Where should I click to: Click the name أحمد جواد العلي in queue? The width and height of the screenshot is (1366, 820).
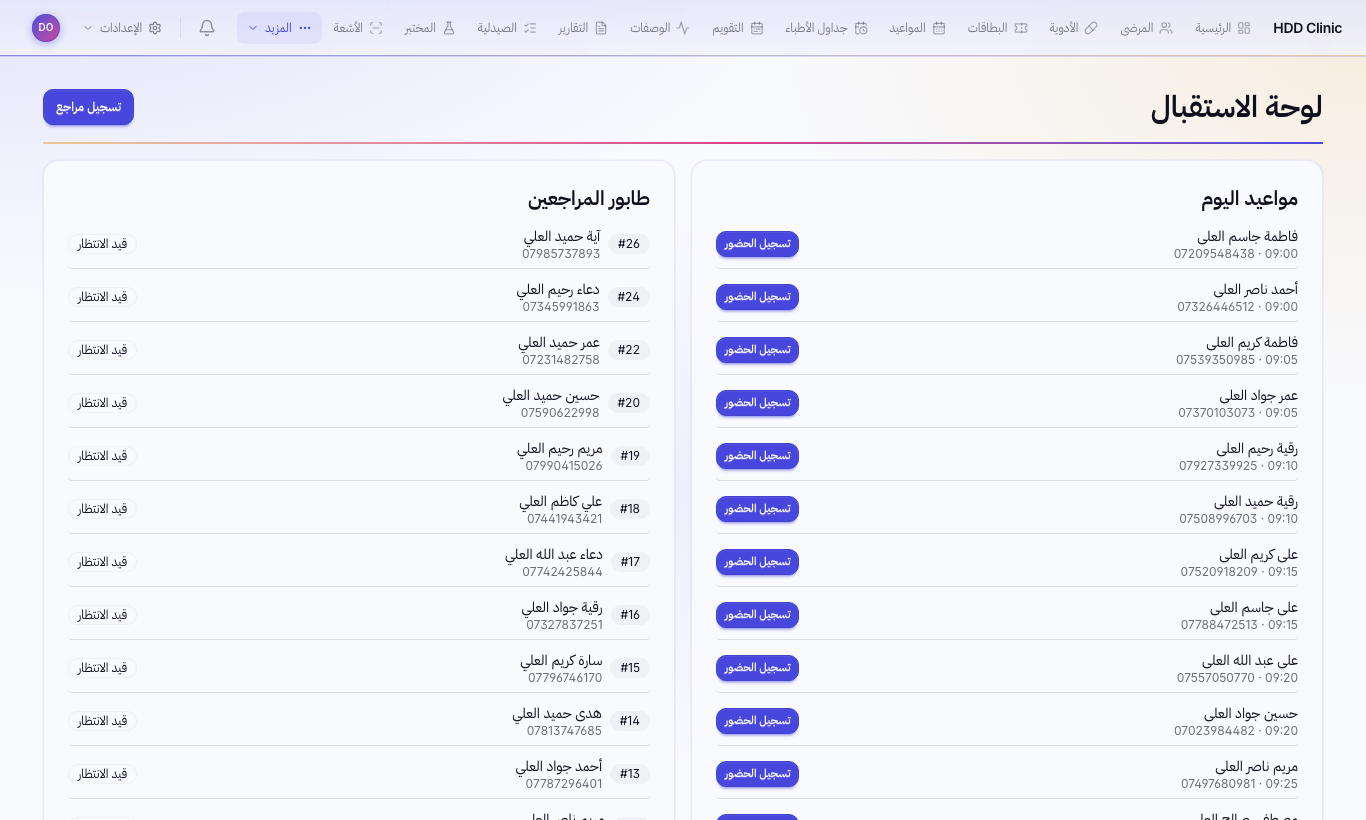point(559,767)
